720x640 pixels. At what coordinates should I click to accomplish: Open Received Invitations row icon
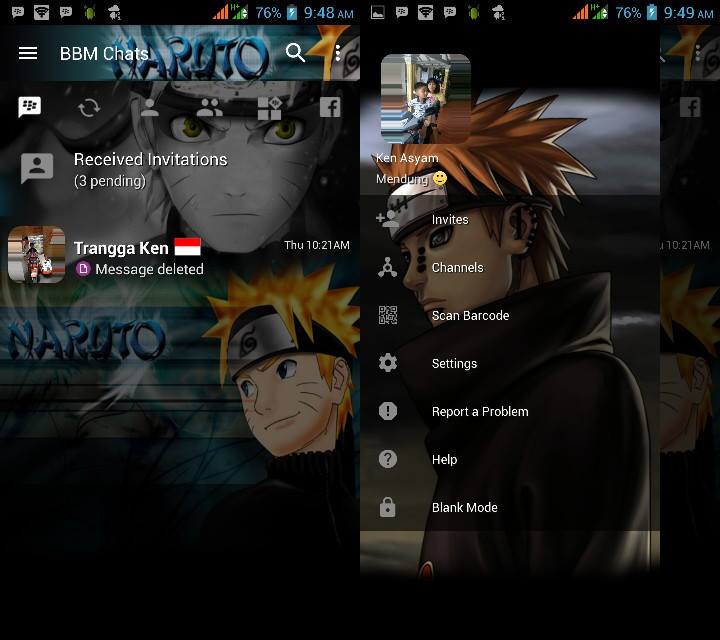37,168
